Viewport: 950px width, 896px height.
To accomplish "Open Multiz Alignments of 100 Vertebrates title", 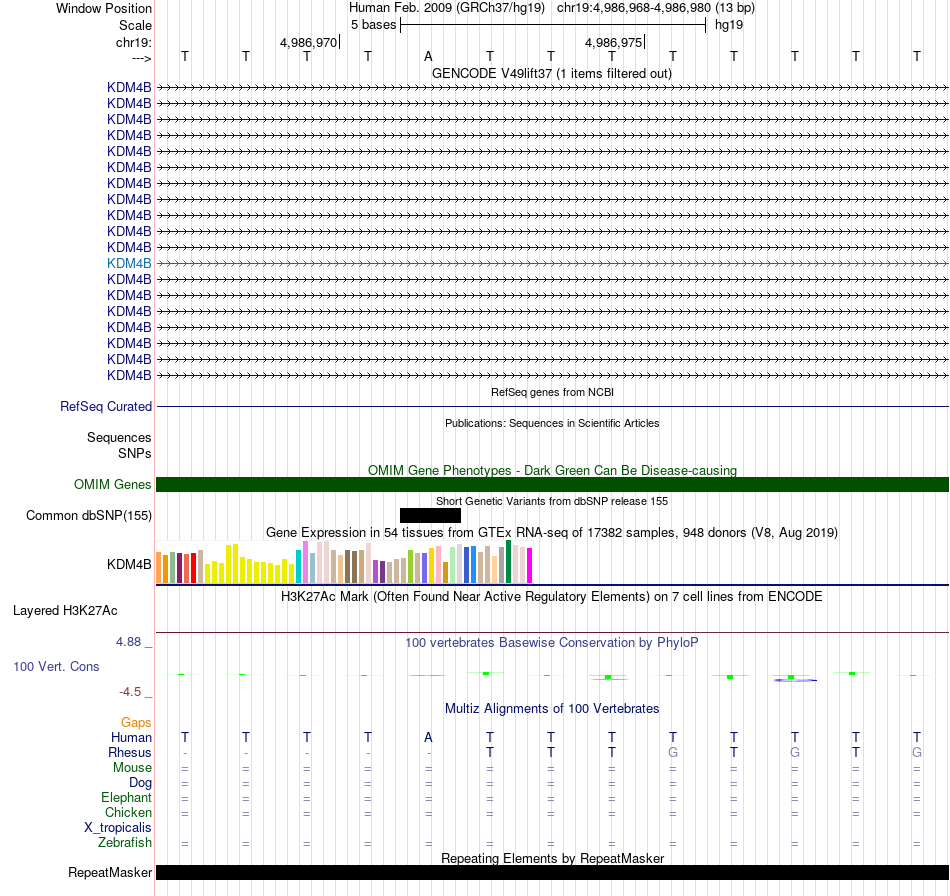I will [552, 708].
